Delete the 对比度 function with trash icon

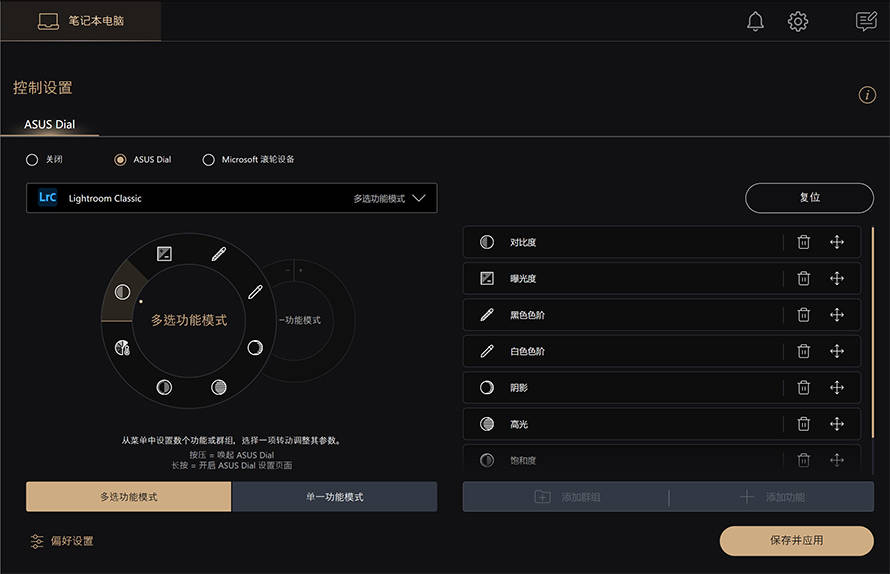tap(803, 242)
